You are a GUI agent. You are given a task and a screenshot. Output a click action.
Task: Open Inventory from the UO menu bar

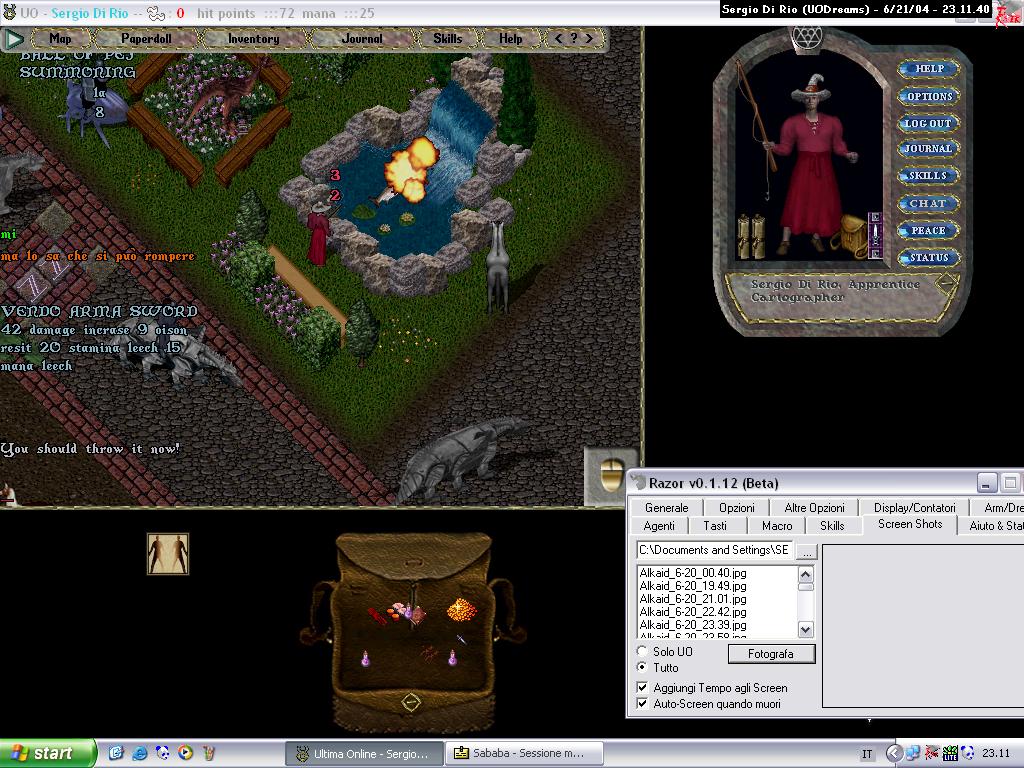pyautogui.click(x=253, y=39)
